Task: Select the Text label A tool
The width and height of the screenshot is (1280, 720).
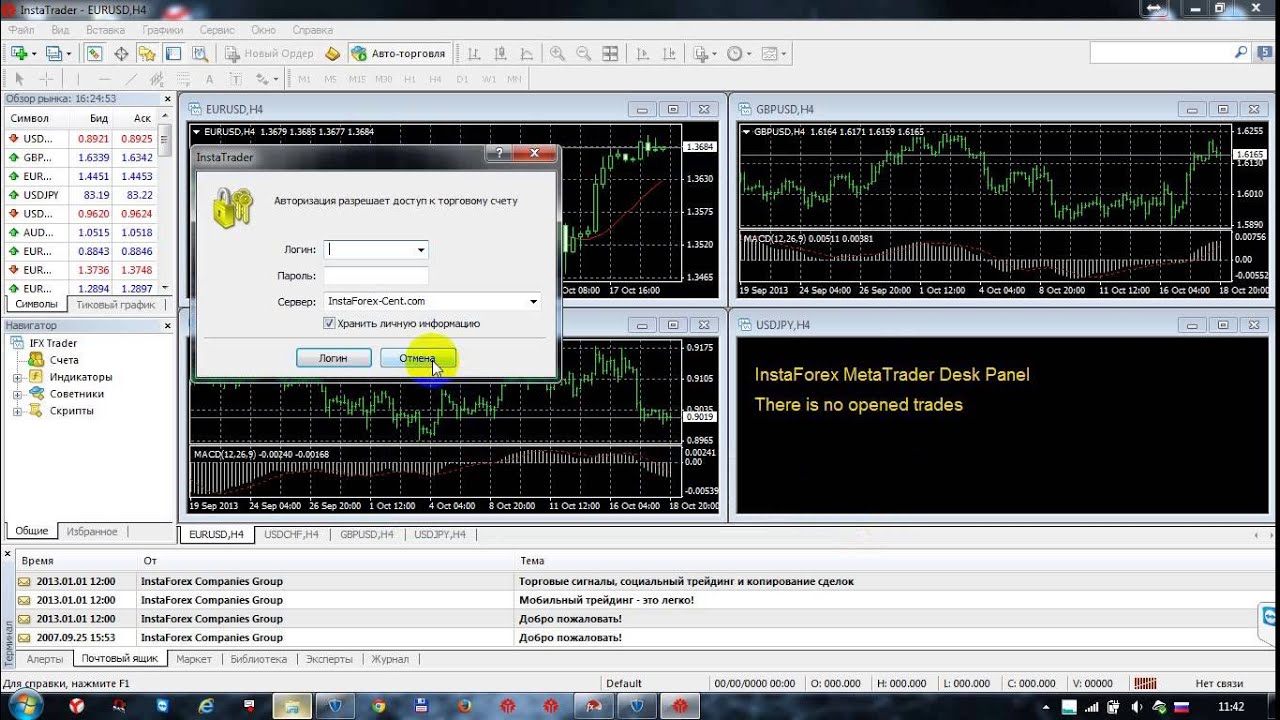Action: (209, 79)
